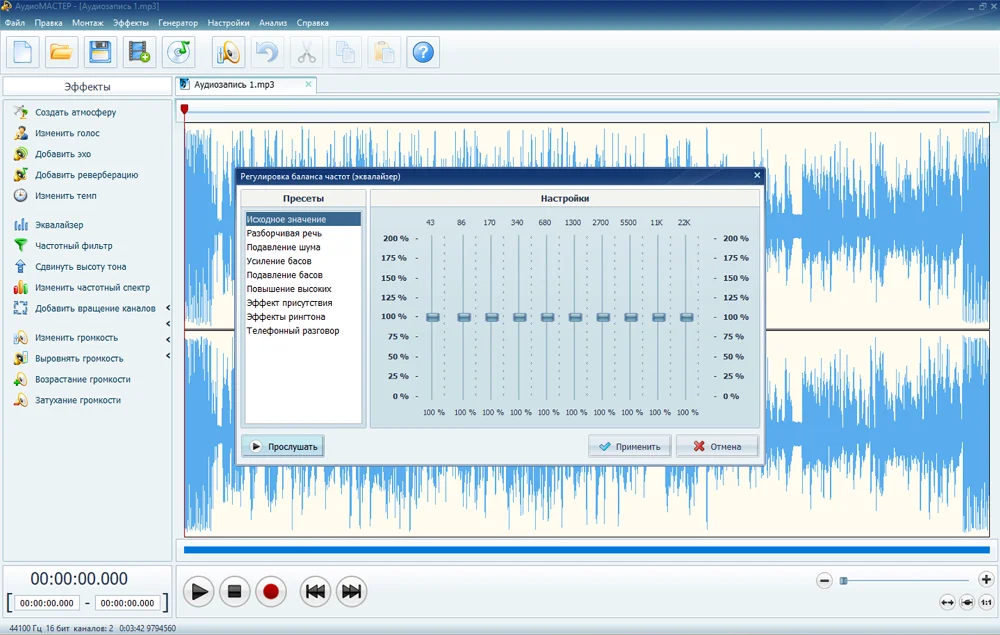Open the Эквалайзер effect in the sidebar

[x=59, y=225]
